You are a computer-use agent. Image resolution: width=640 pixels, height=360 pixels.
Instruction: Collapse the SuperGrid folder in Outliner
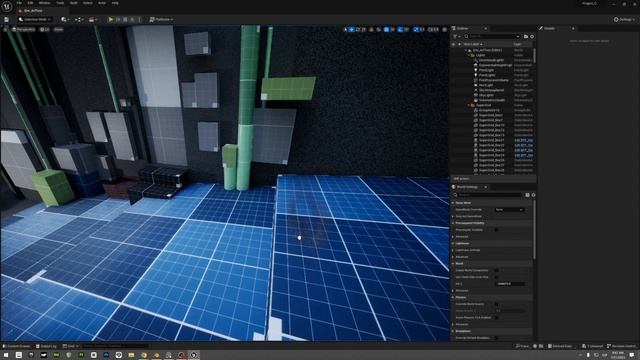469,105
